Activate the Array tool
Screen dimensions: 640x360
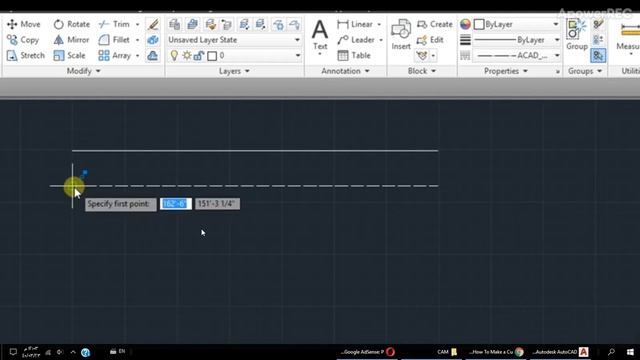click(x=115, y=55)
